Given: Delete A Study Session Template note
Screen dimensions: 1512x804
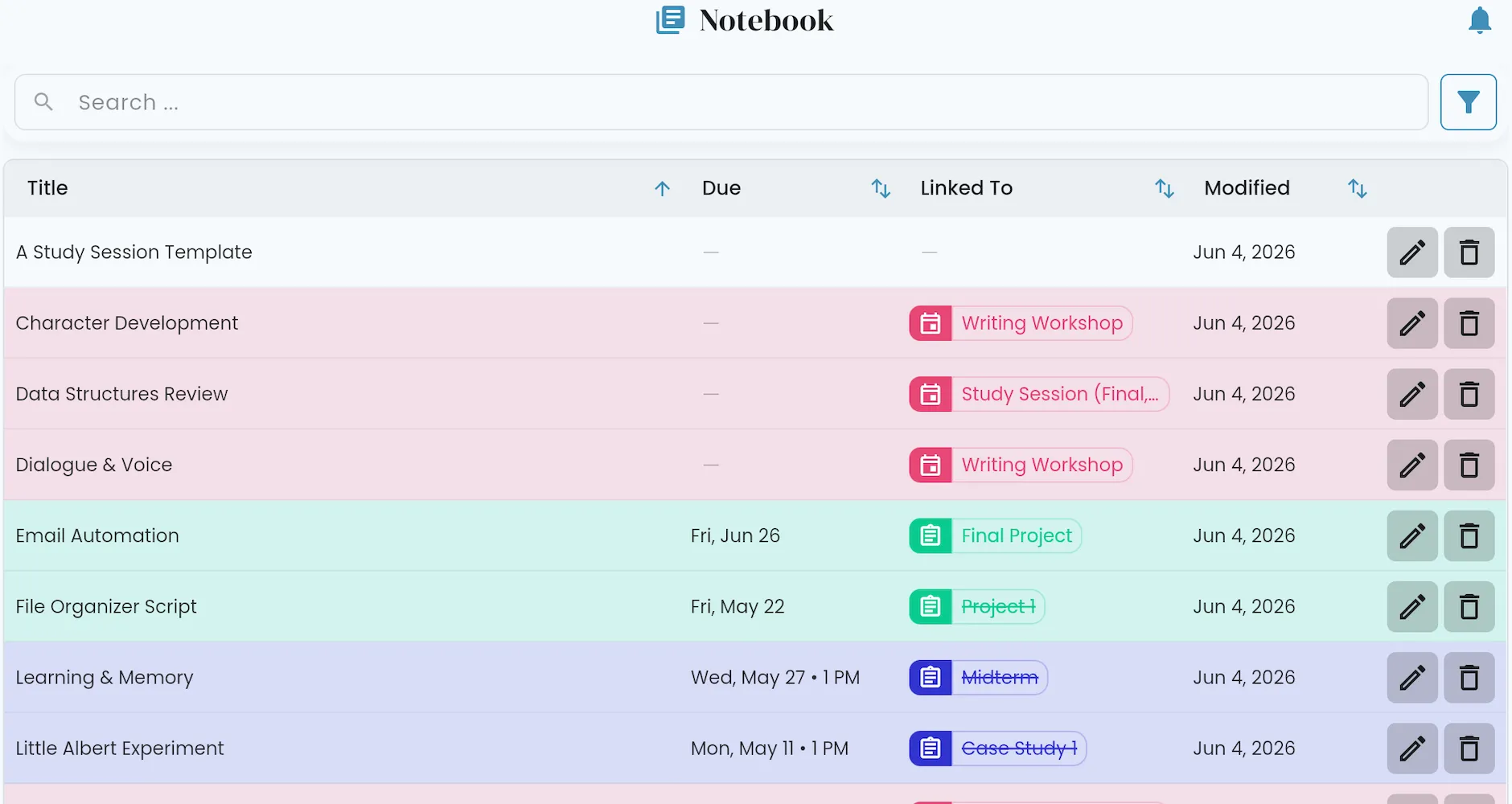Looking at the screenshot, I should coord(1469,252).
